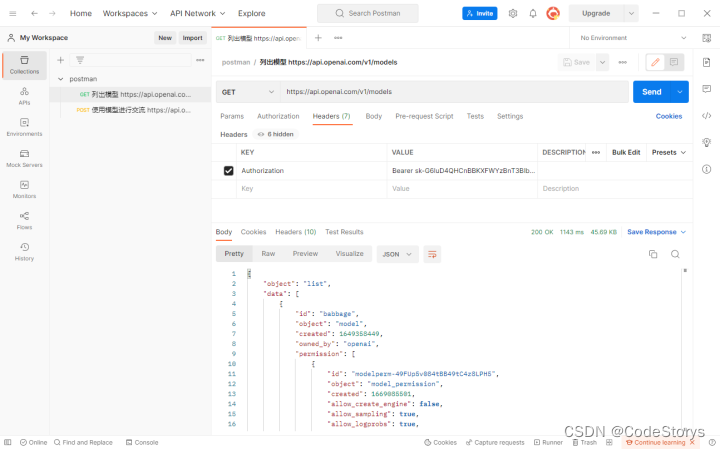The image size is (720, 449).
Task: Toggle line wrap icon in response
Action: tap(432, 254)
